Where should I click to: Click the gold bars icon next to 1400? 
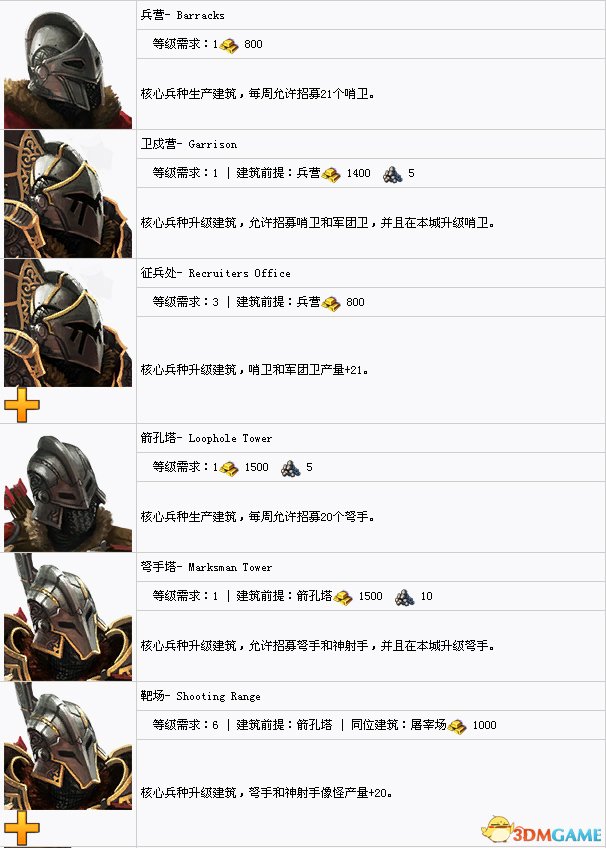click(x=331, y=174)
